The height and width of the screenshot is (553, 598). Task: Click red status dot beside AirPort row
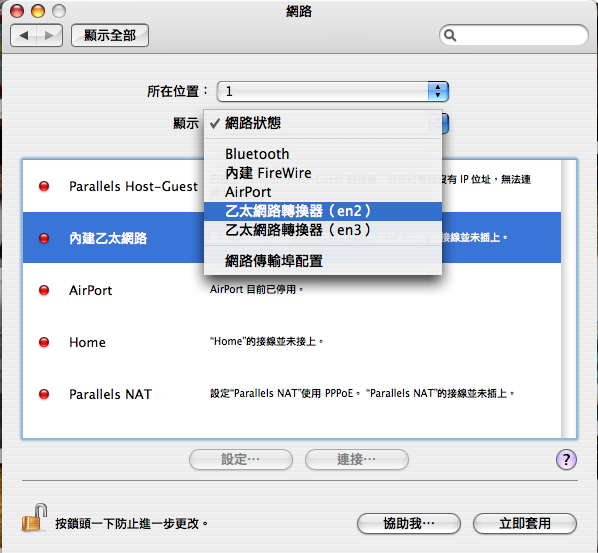tap(44, 290)
